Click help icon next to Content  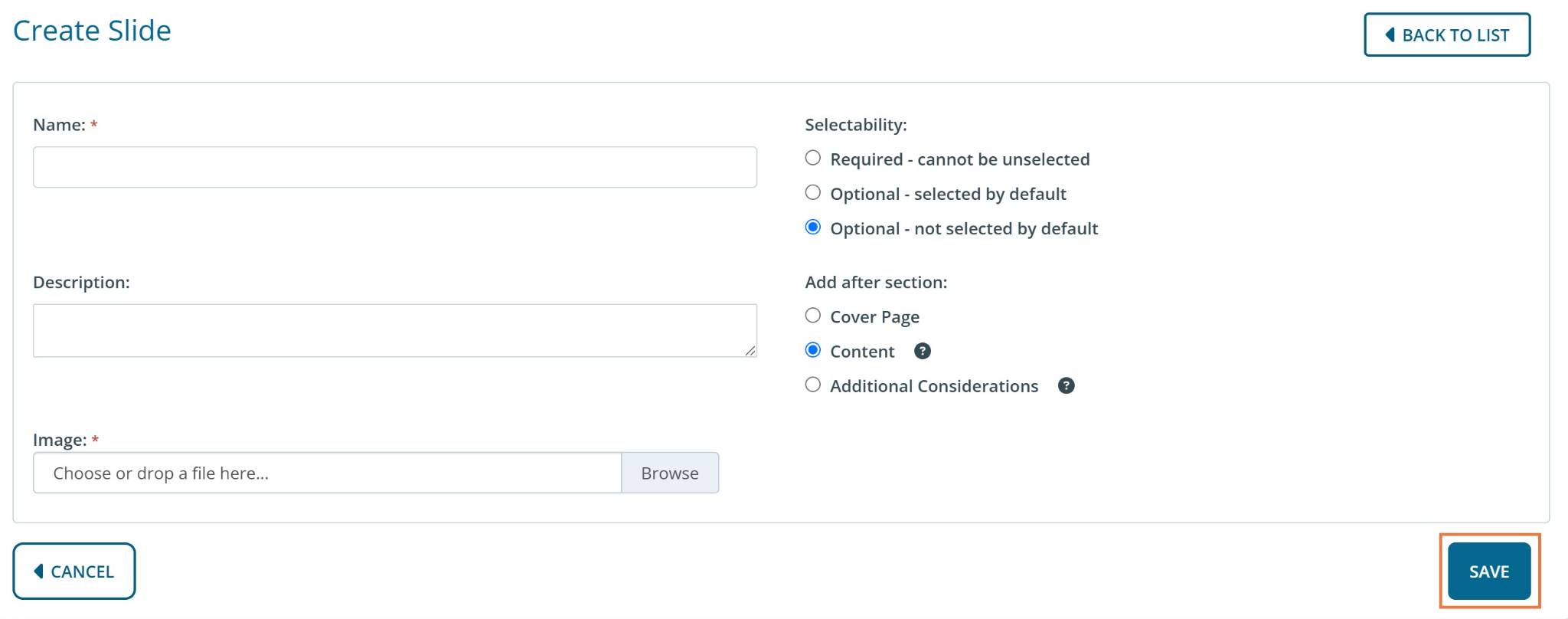pyautogui.click(x=923, y=351)
